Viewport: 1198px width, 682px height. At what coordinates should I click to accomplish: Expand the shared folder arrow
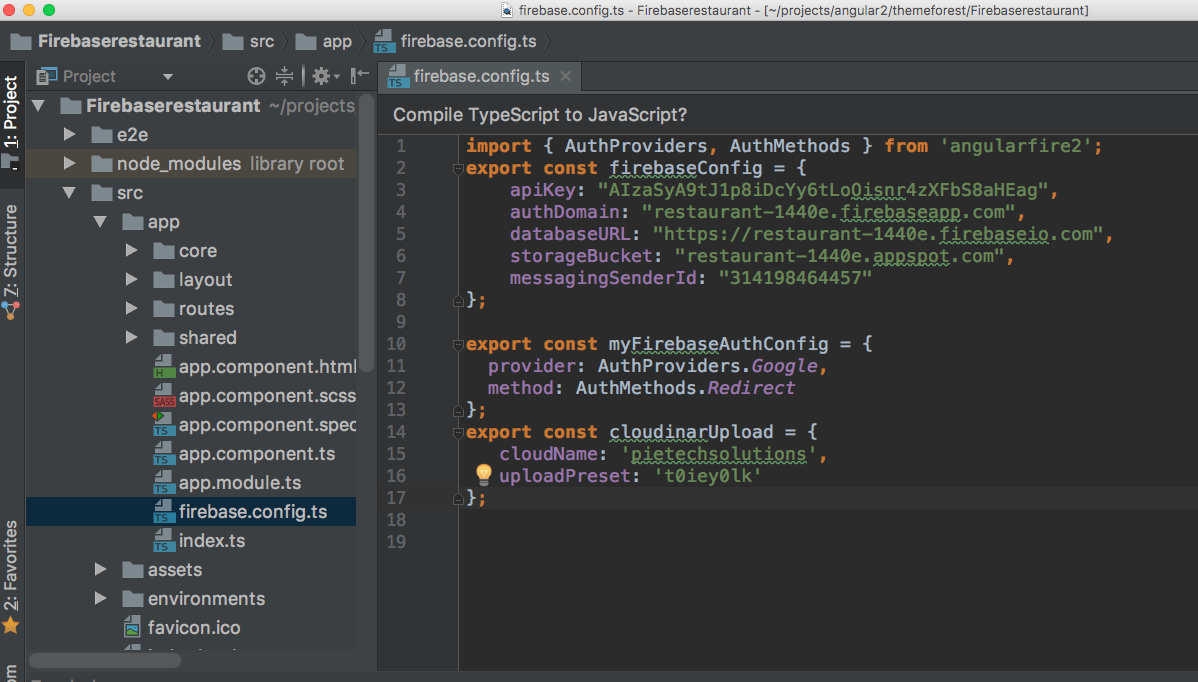point(131,338)
